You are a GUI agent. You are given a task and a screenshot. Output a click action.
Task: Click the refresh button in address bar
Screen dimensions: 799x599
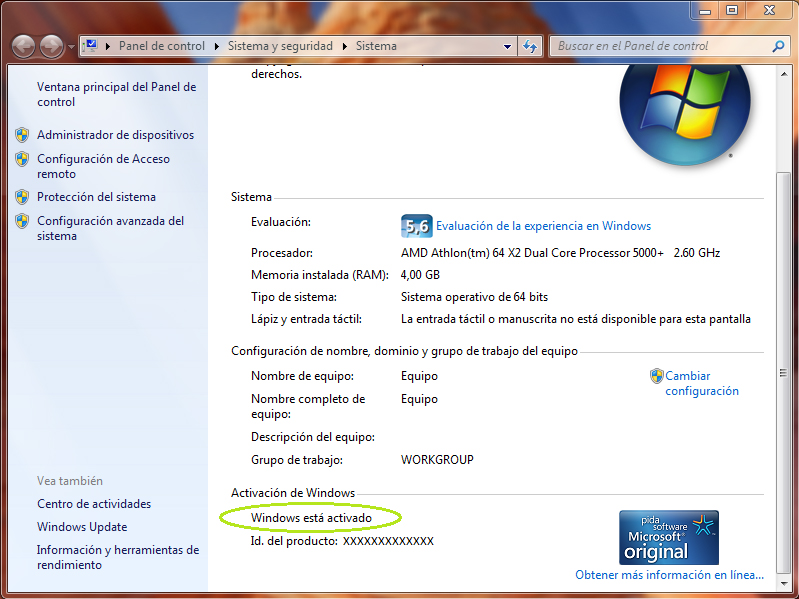tap(530, 46)
